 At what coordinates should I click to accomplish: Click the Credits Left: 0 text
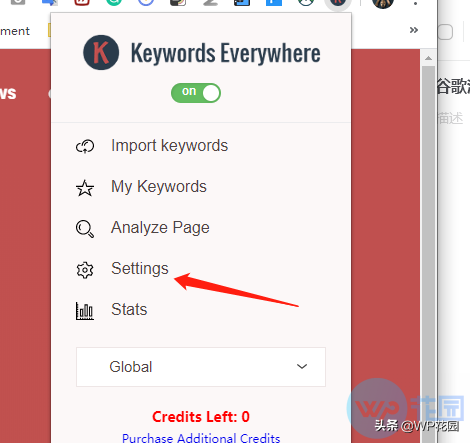201,417
